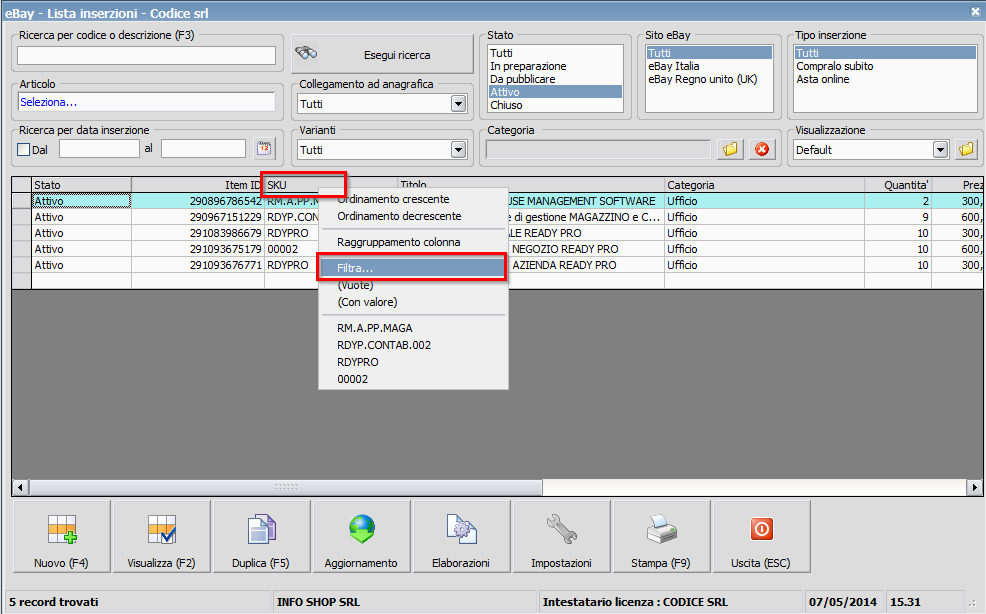The width and height of the screenshot is (986, 614).
Task: Clear the category with the red X icon
Action: [x=762, y=149]
